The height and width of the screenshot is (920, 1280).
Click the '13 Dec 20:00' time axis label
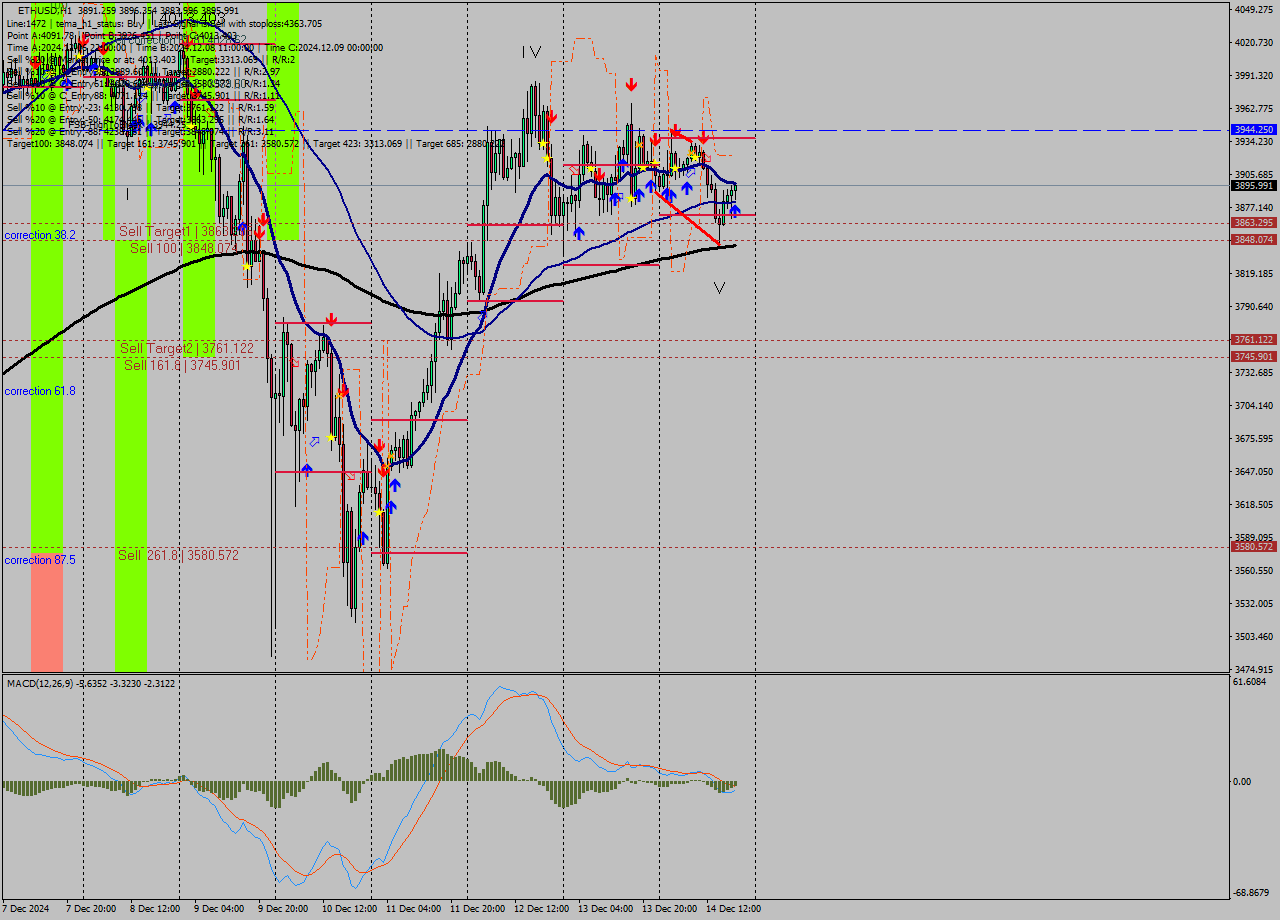(x=669, y=909)
